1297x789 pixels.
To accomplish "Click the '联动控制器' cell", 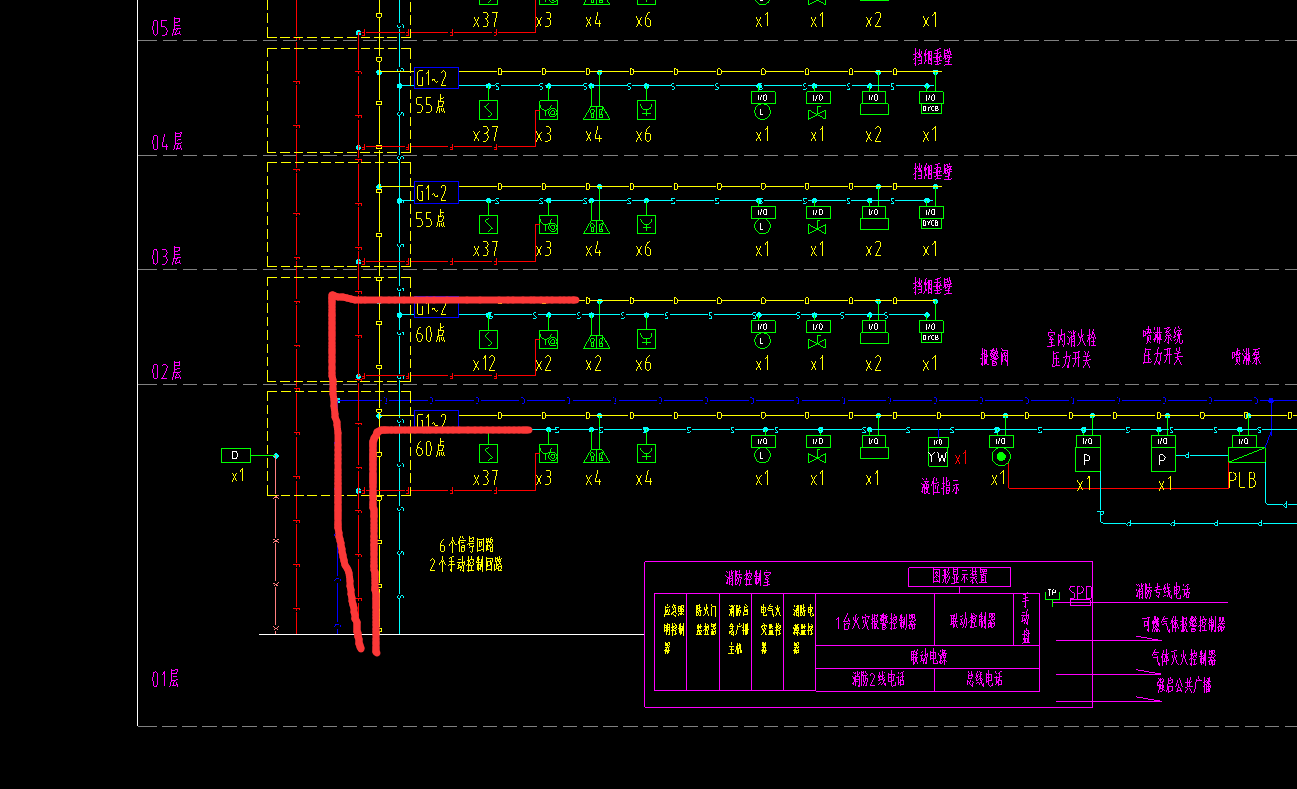I will tap(972, 620).
